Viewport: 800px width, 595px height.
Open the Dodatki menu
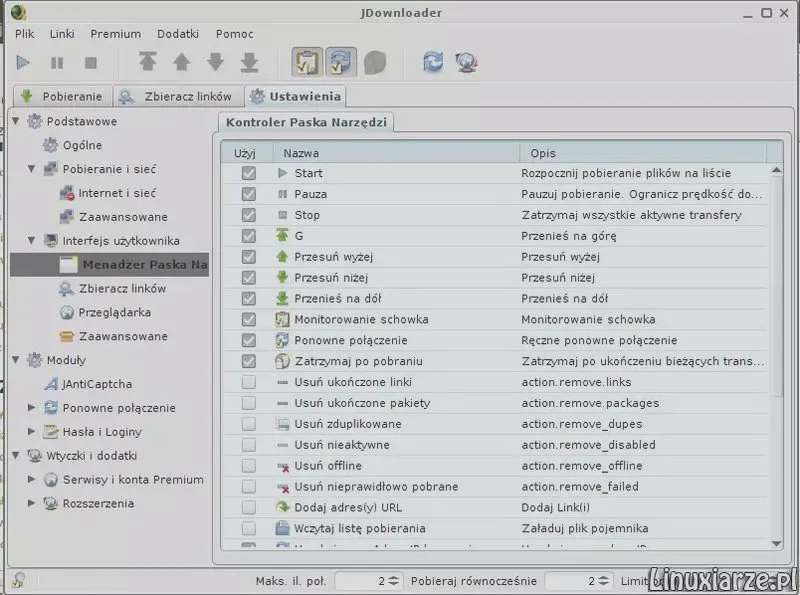coord(178,34)
